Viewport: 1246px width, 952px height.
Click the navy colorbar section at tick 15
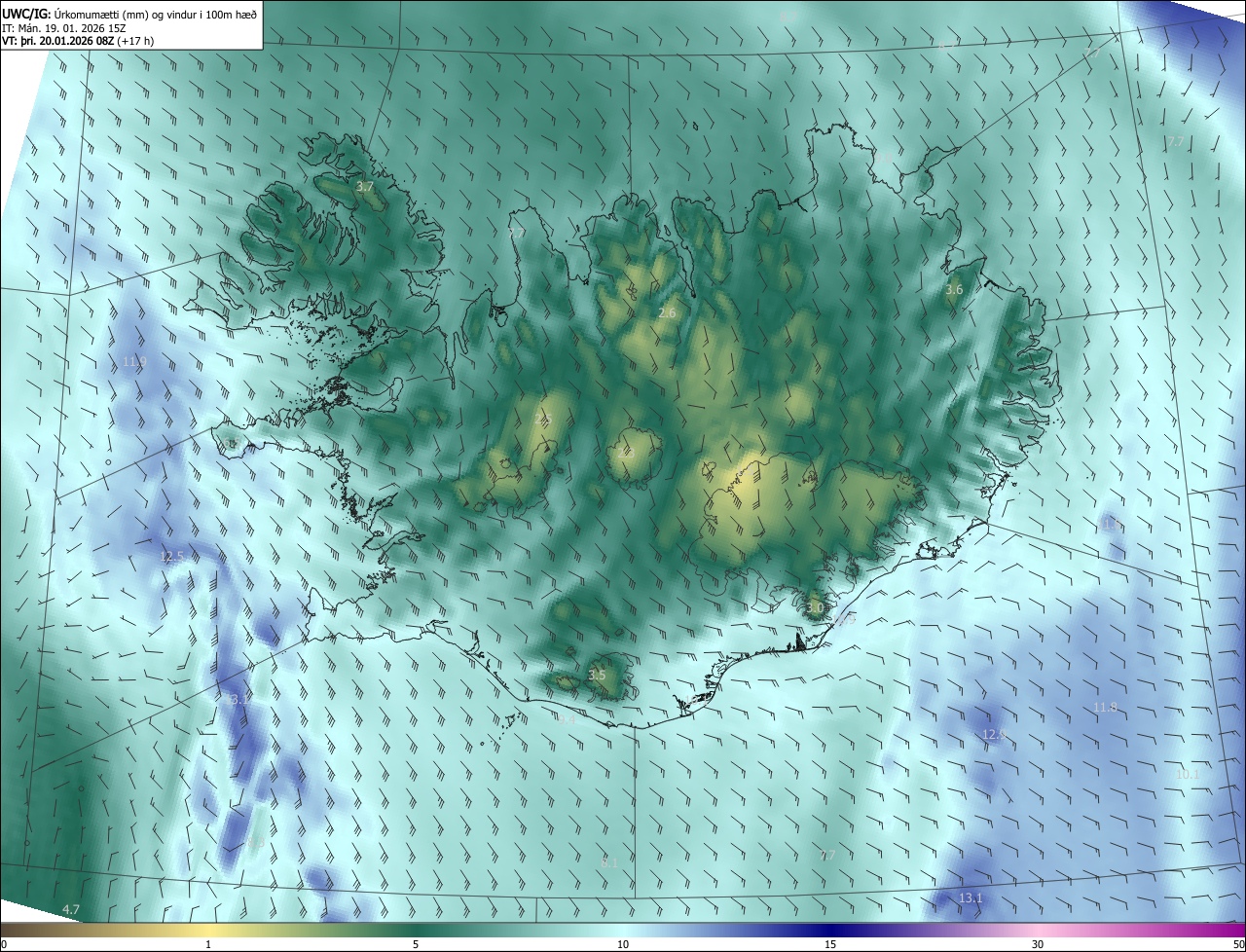(830, 930)
